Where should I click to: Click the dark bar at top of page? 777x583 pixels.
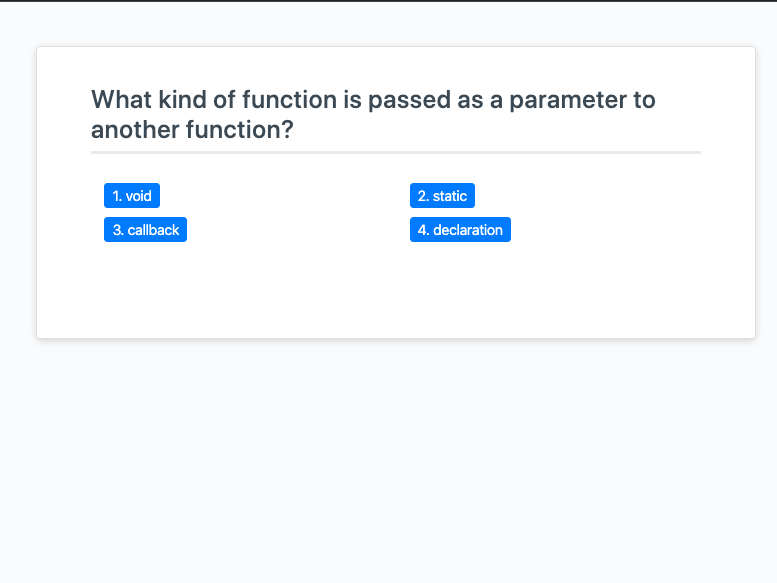(x=388, y=1)
